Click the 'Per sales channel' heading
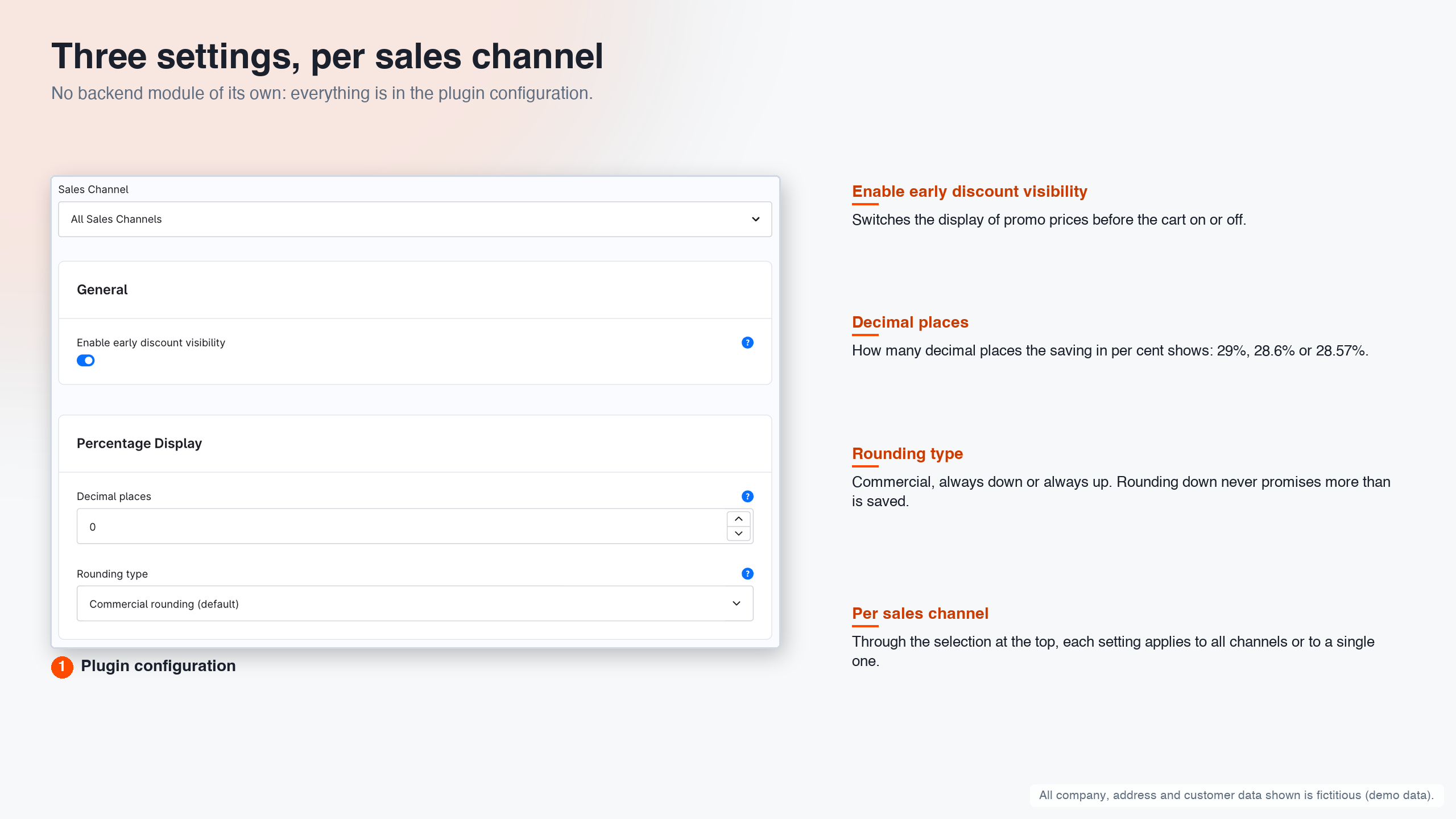Viewport: 1456px width, 819px height. click(x=920, y=614)
